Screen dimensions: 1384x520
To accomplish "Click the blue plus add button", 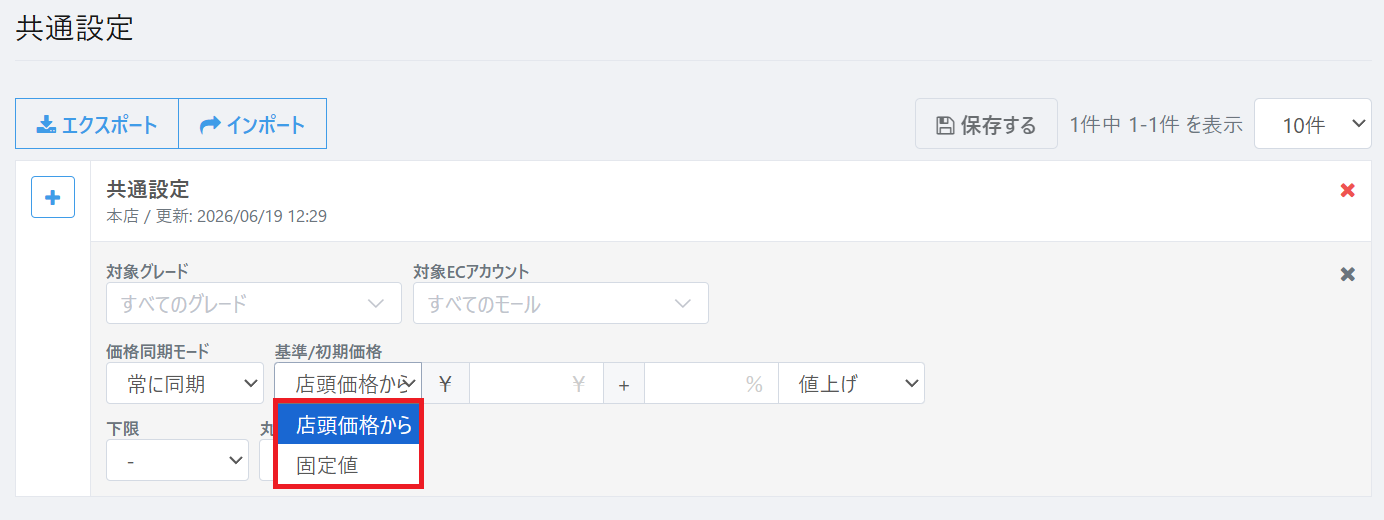I will (53, 197).
